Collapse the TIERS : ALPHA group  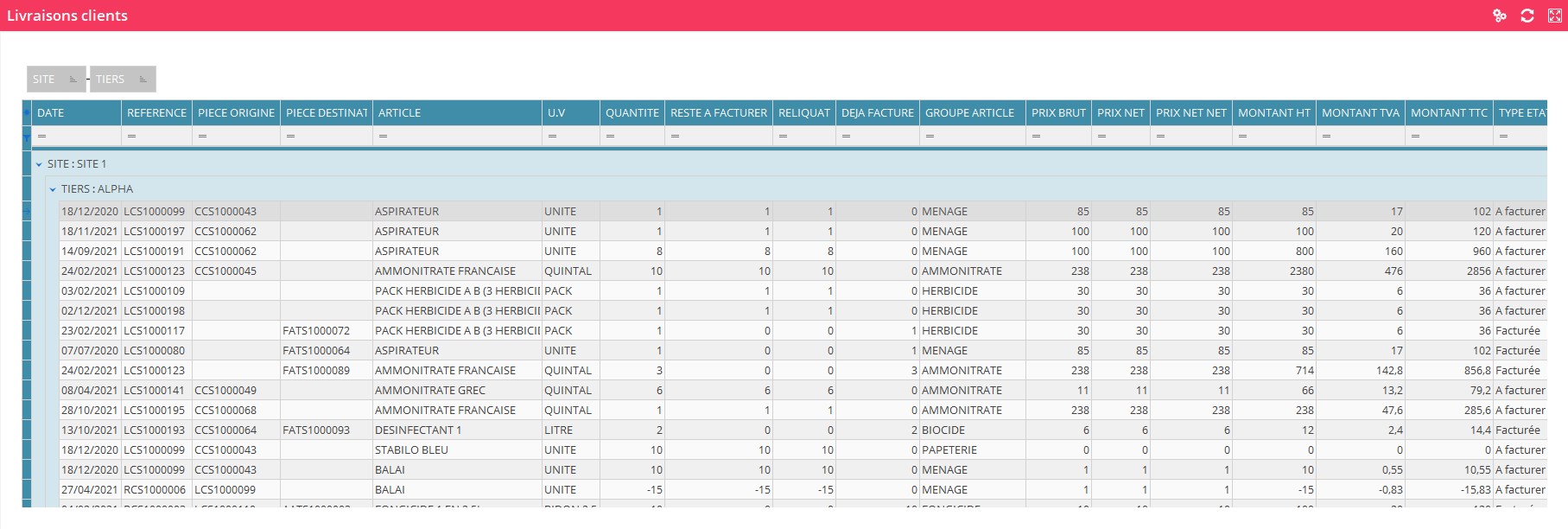53,189
